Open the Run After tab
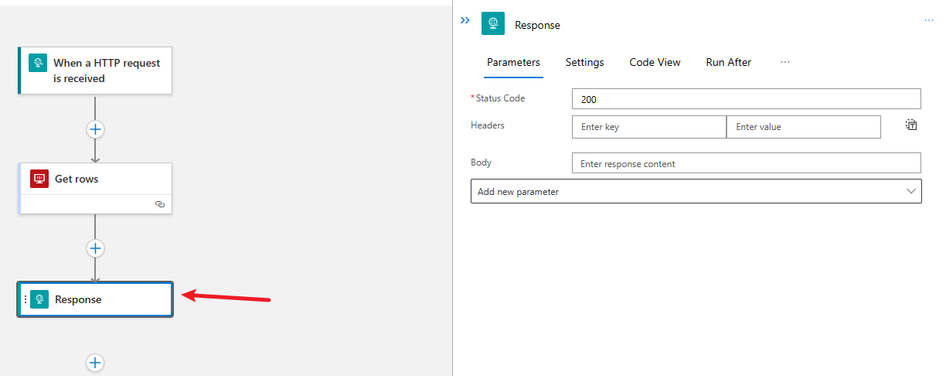 728,62
